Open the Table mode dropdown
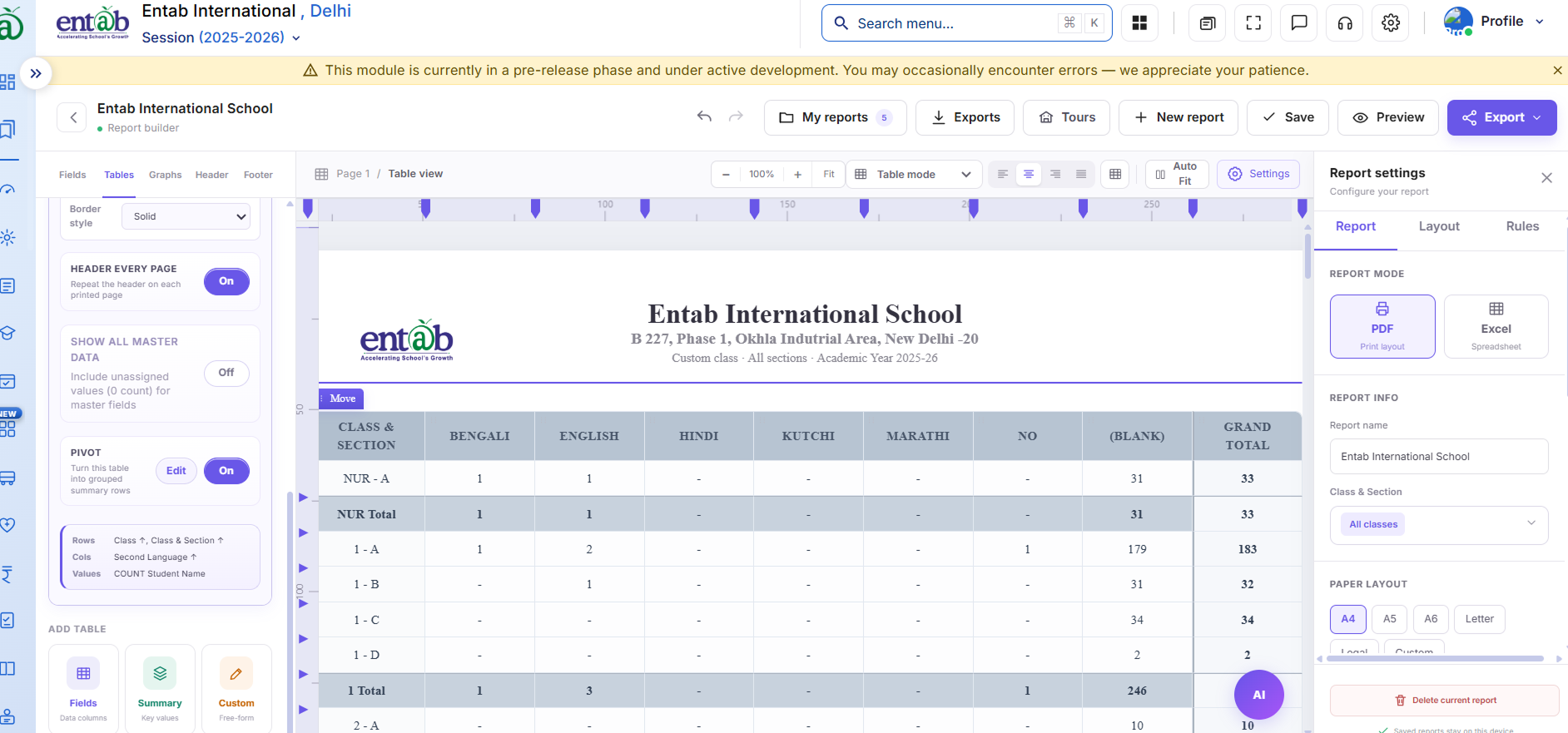This screenshot has height=733, width=1568. click(914, 174)
